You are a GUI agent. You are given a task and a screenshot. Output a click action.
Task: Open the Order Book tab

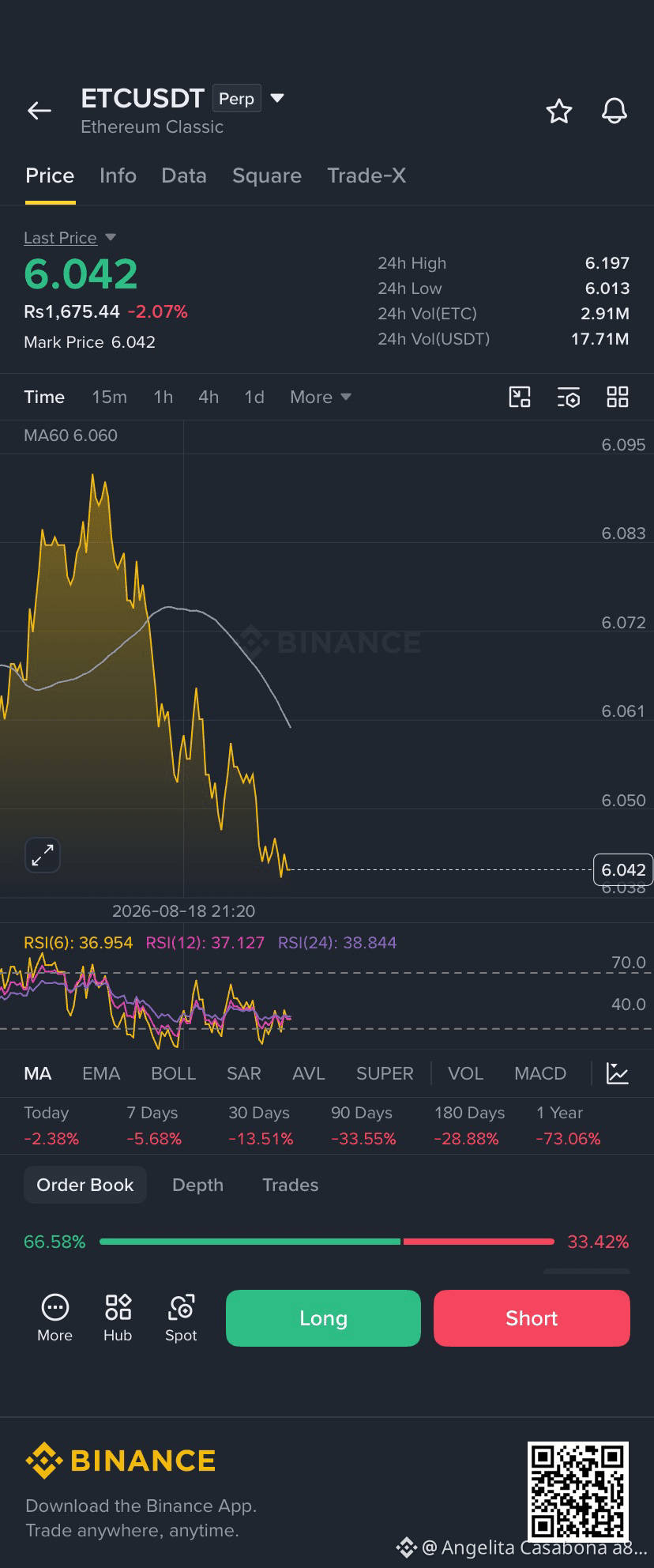(x=85, y=1185)
